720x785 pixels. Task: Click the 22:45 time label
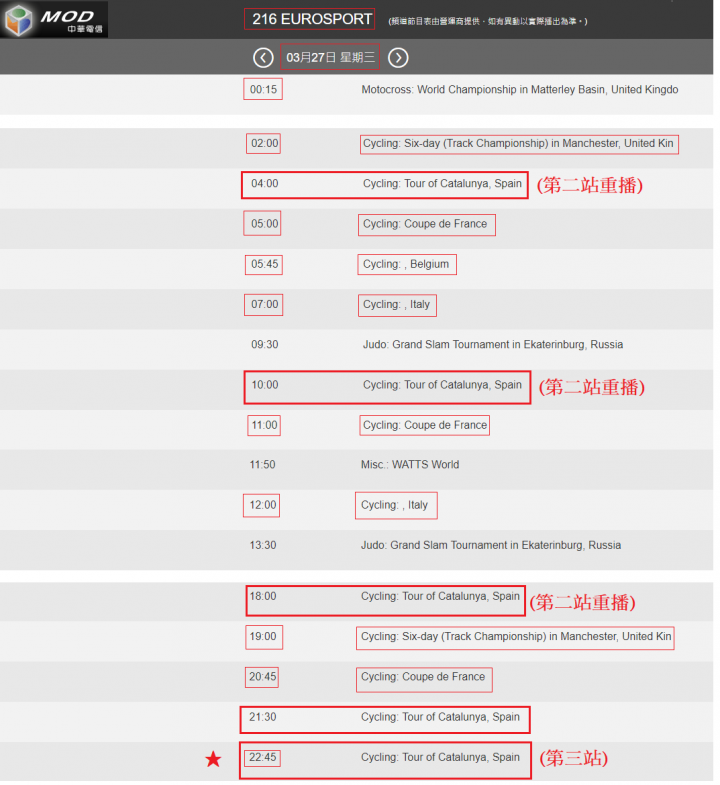coord(262,757)
